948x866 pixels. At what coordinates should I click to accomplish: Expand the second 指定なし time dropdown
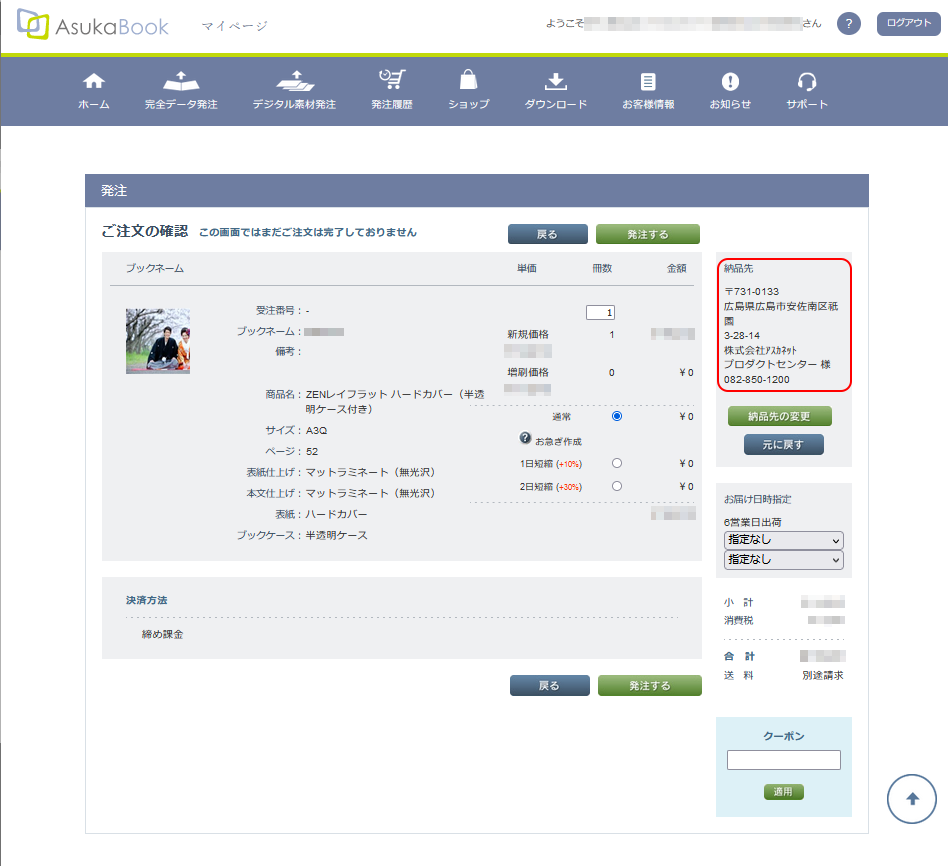[783, 560]
